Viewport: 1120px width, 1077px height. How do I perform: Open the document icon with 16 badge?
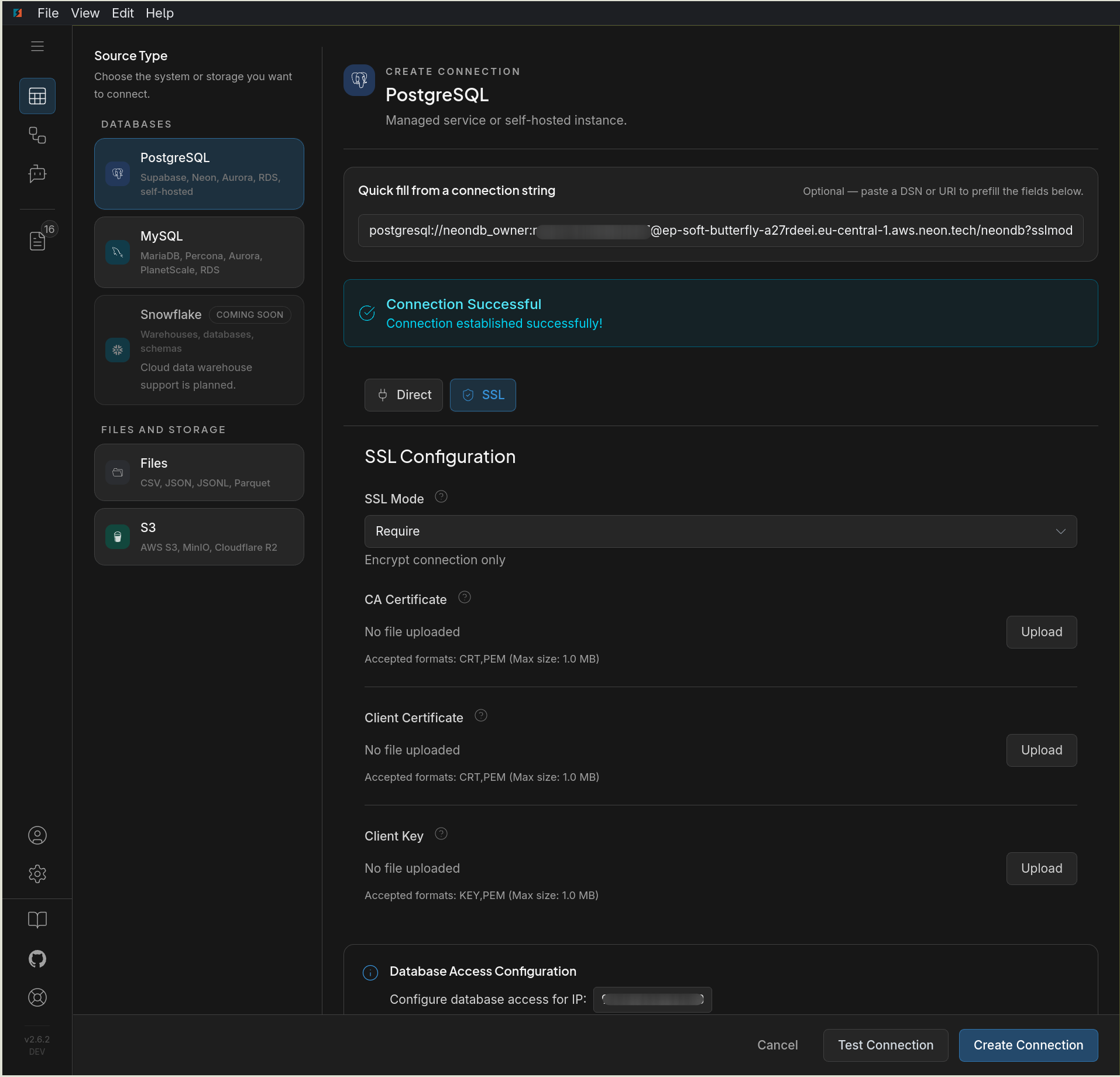[37, 241]
